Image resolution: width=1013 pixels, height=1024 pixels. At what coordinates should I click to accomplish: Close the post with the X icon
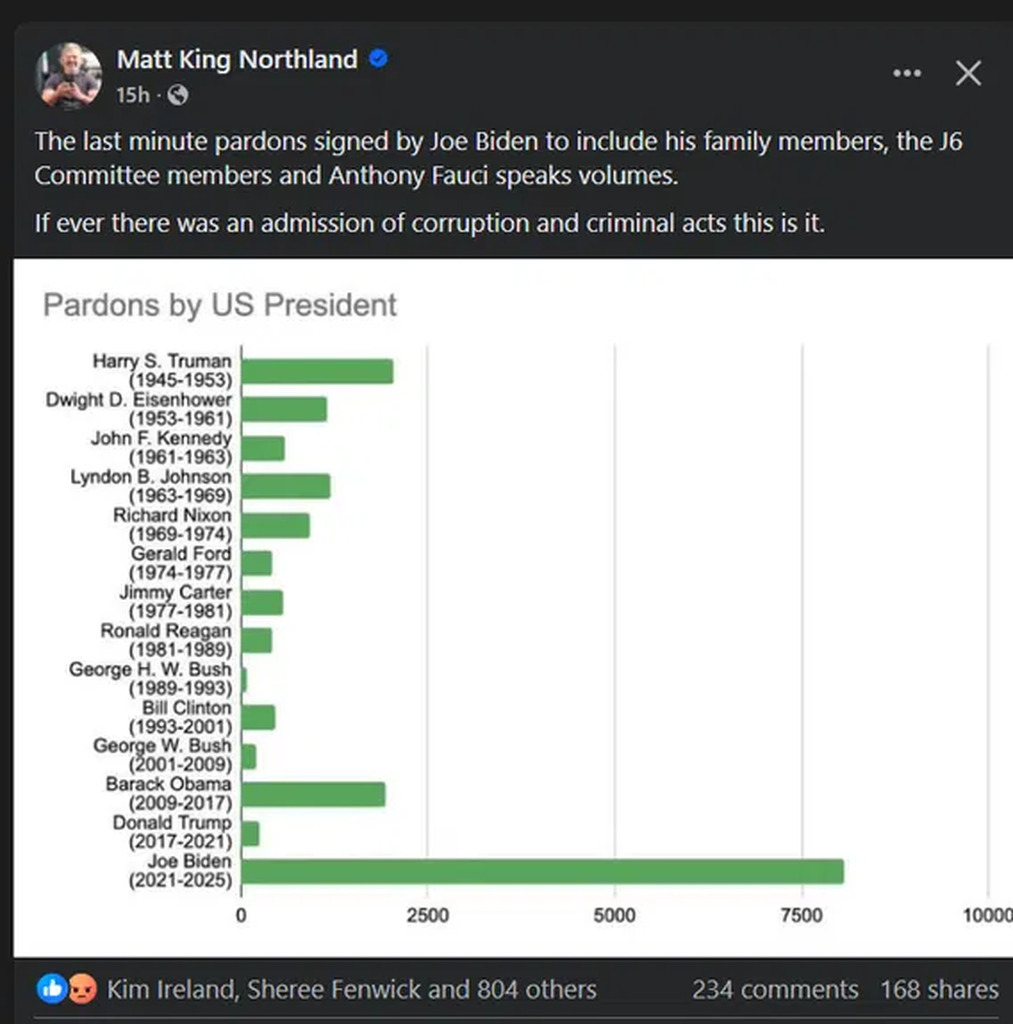(968, 73)
